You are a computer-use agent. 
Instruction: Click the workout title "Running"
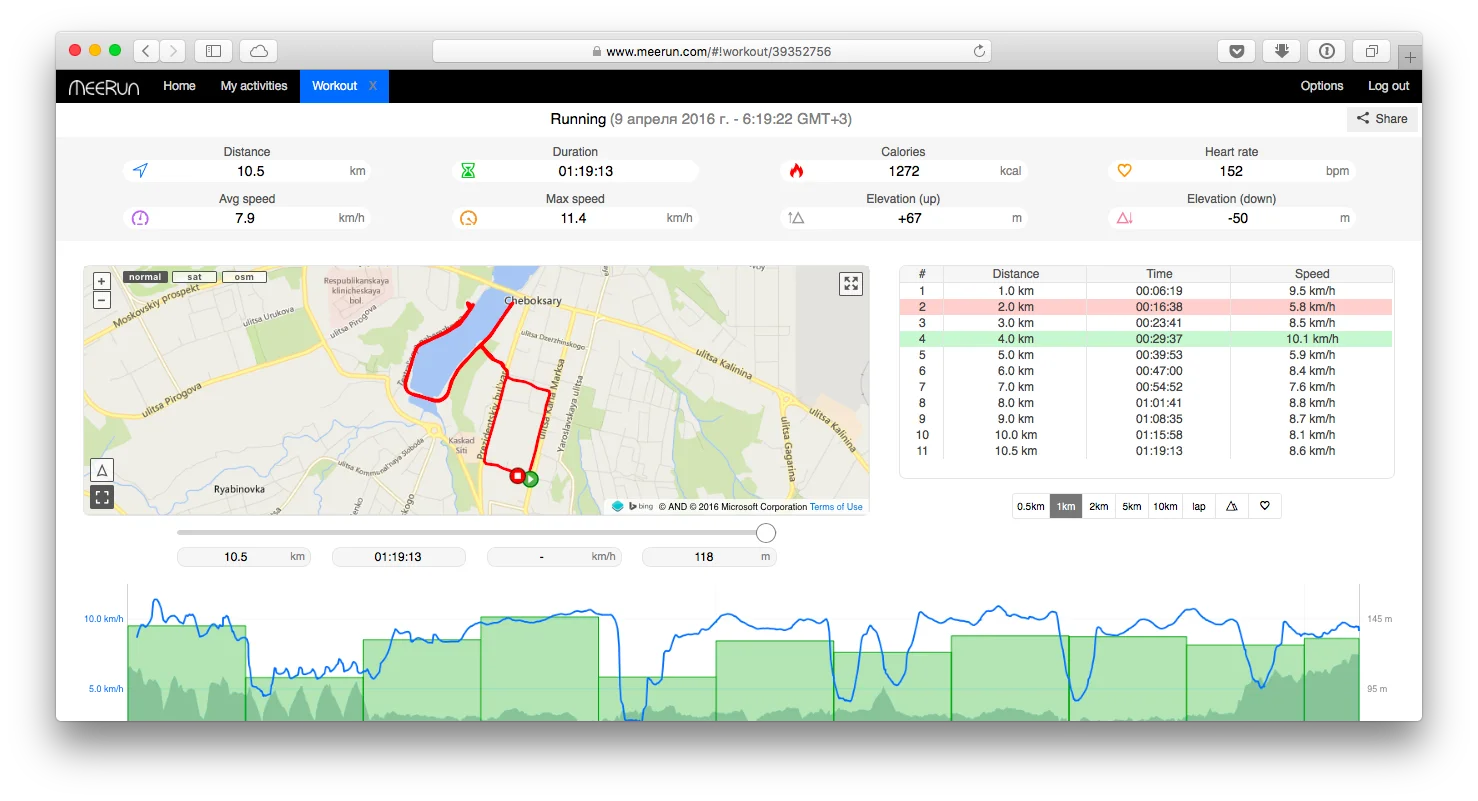tap(578, 119)
